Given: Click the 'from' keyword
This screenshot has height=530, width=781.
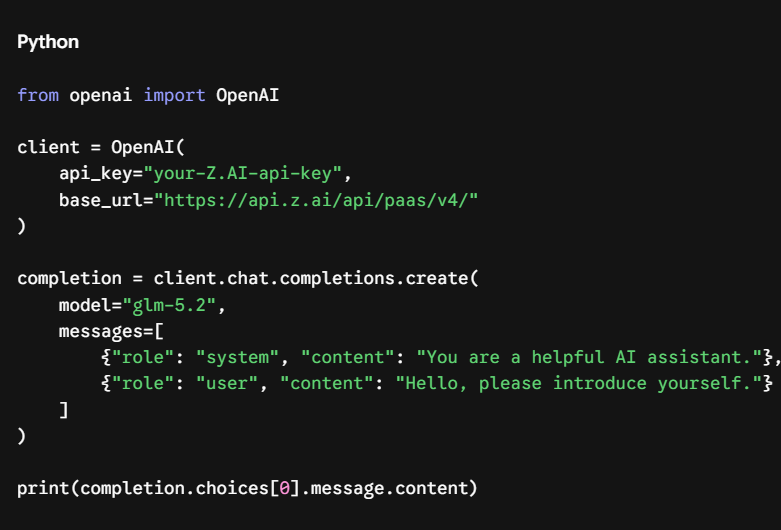Looking at the screenshot, I should click(38, 95).
